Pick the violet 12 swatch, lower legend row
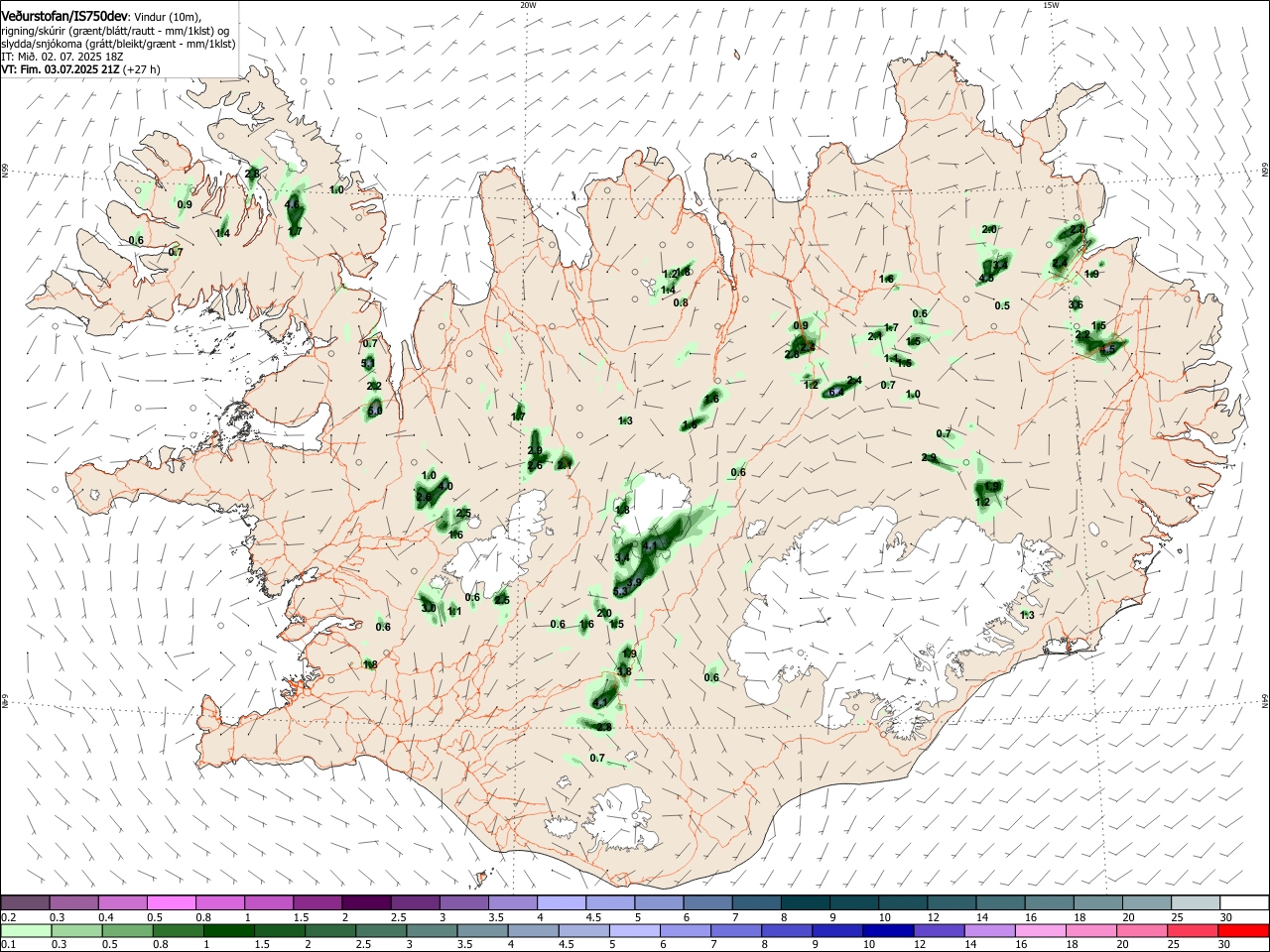Viewport: 1270px width, 952px height. tap(940, 930)
